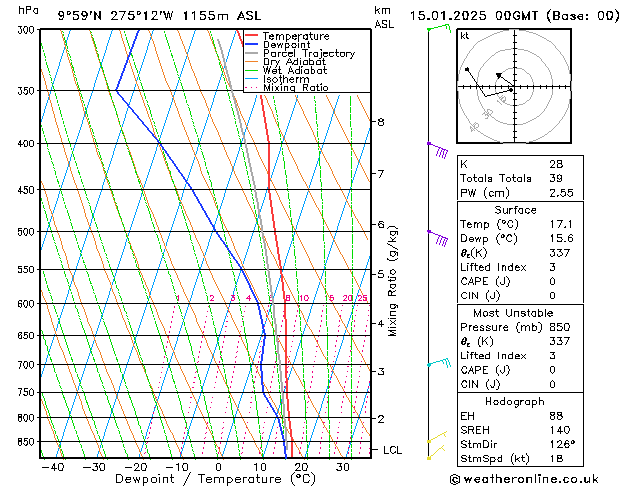Click the 2 km altitude tick label
629x486 pixels.
click(381, 419)
